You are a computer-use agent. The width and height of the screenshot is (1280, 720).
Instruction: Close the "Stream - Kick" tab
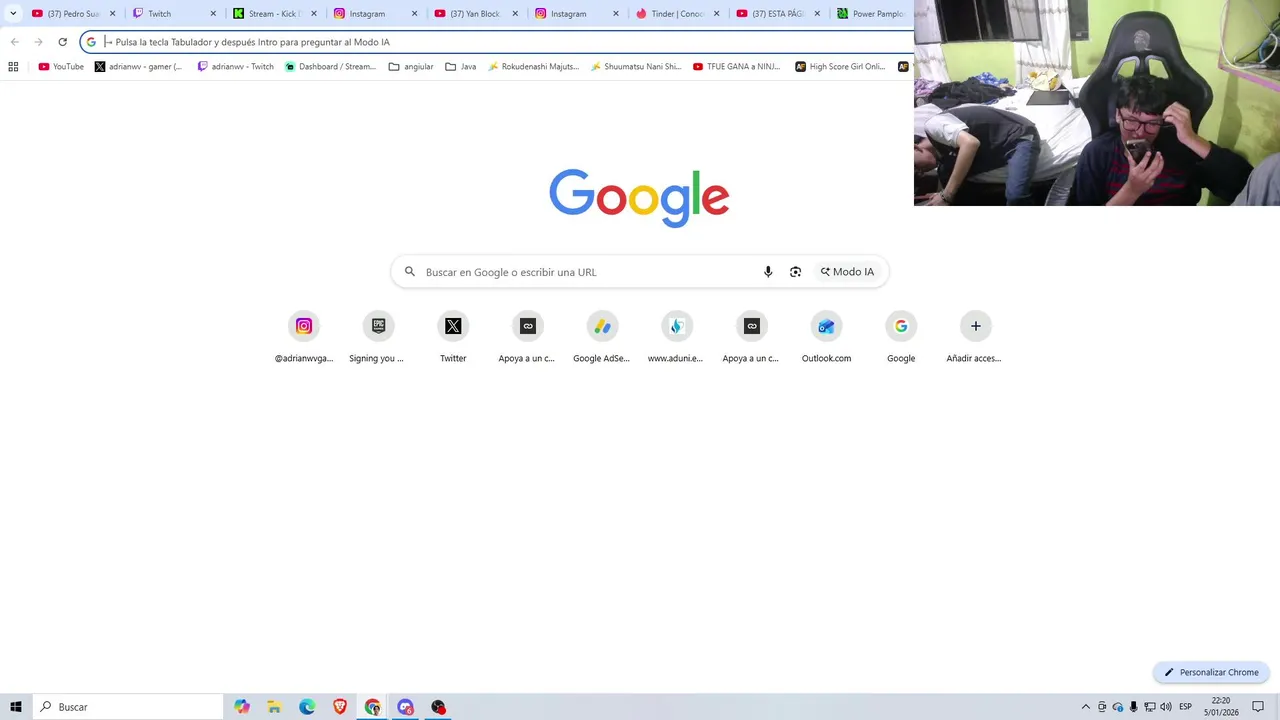tap(314, 14)
